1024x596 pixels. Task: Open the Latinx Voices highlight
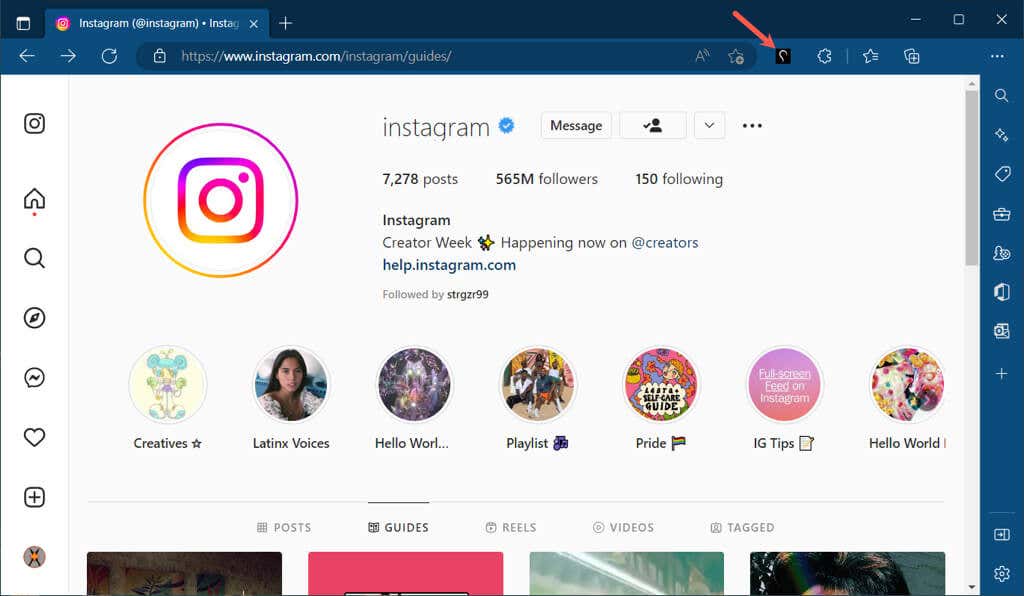point(291,384)
